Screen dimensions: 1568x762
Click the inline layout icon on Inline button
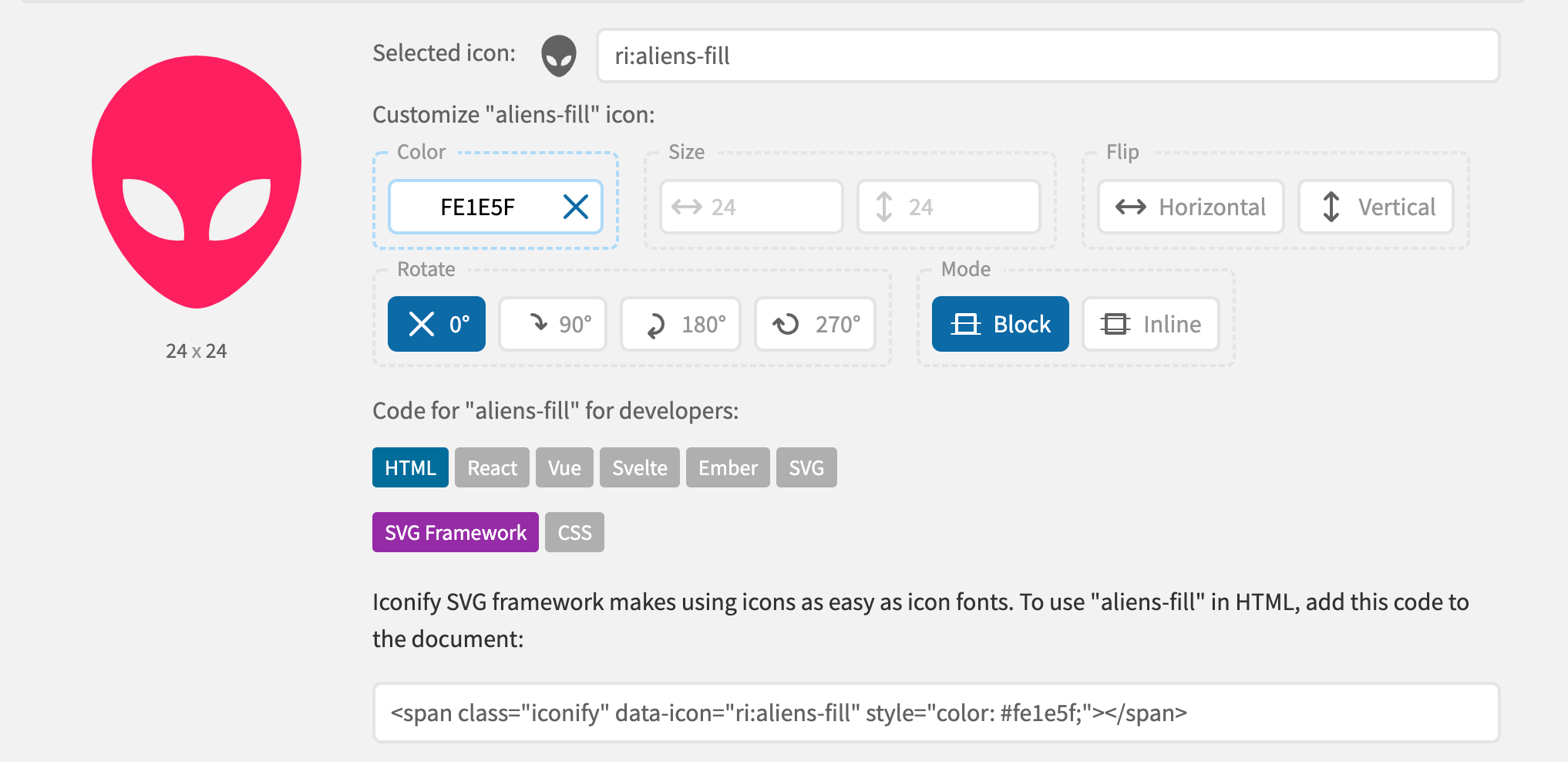pyautogui.click(x=1115, y=324)
